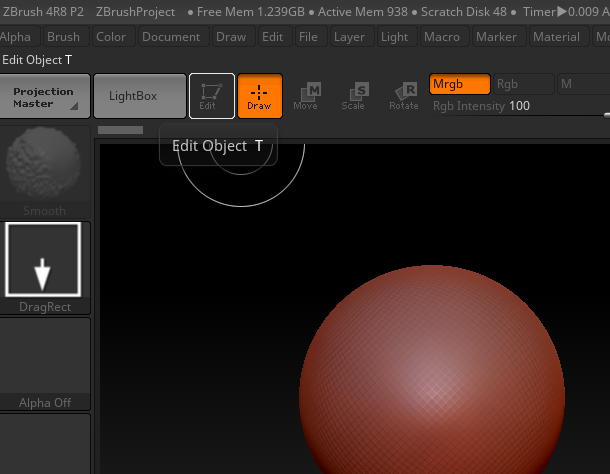Select the Draw mode button
Viewport: 610px width, 474px height.
tap(259, 96)
